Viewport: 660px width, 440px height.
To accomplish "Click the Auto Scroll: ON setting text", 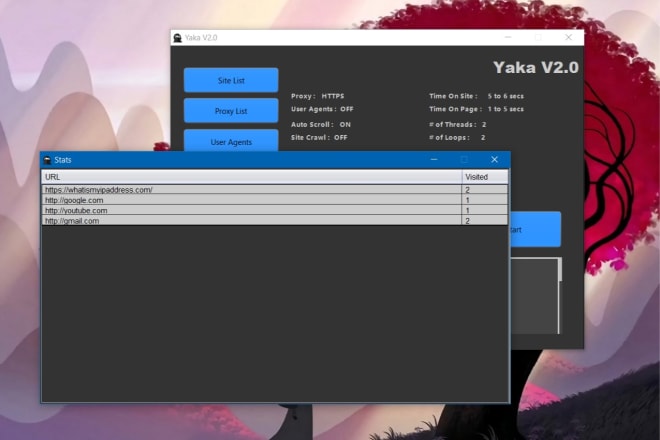I will click(321, 125).
